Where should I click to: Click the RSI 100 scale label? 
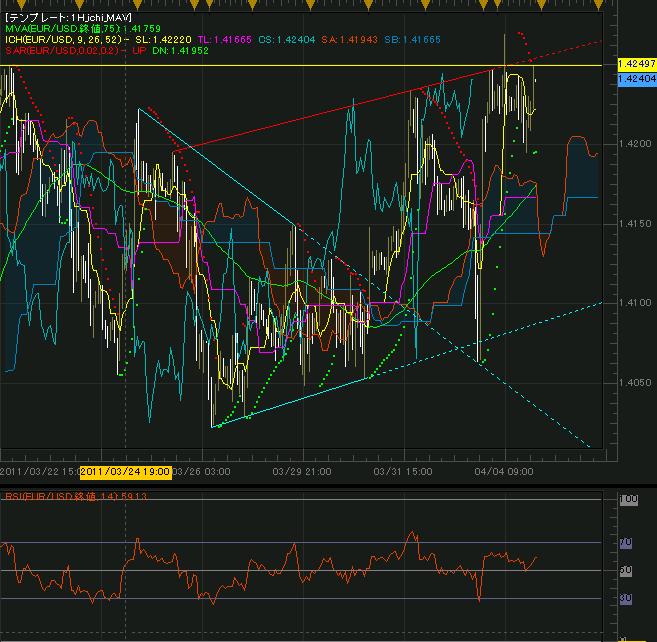point(627,499)
